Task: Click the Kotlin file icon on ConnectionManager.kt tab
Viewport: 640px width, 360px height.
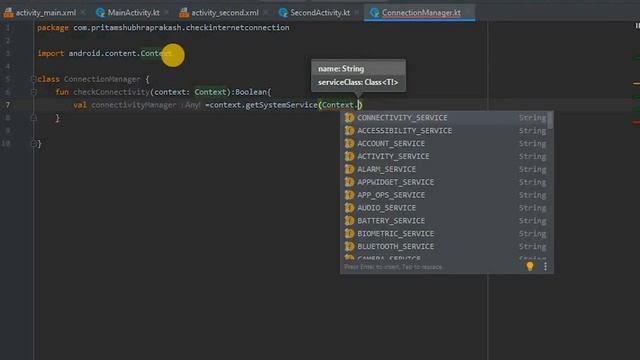Action: 374,13
